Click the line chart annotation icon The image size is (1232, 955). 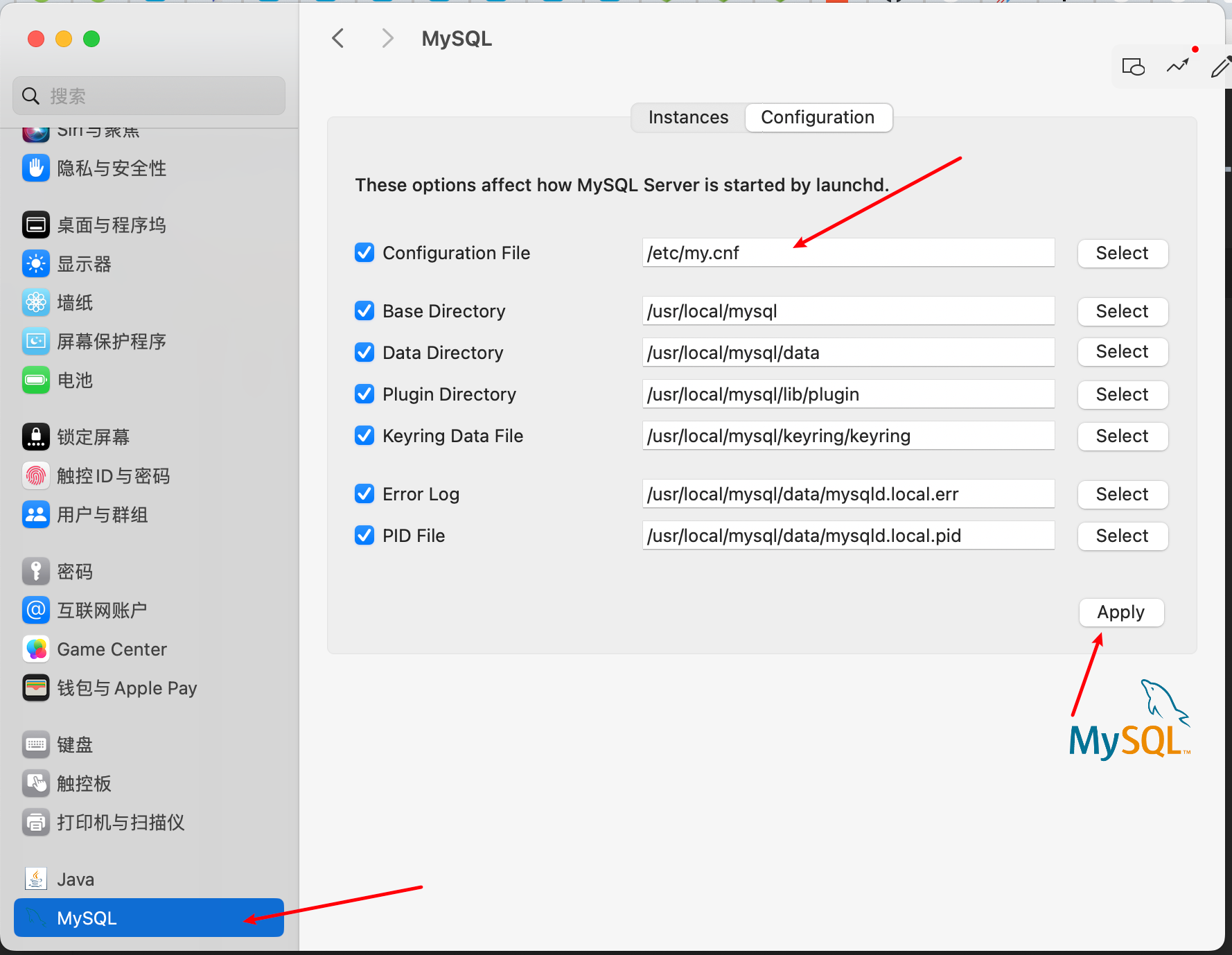[1178, 66]
